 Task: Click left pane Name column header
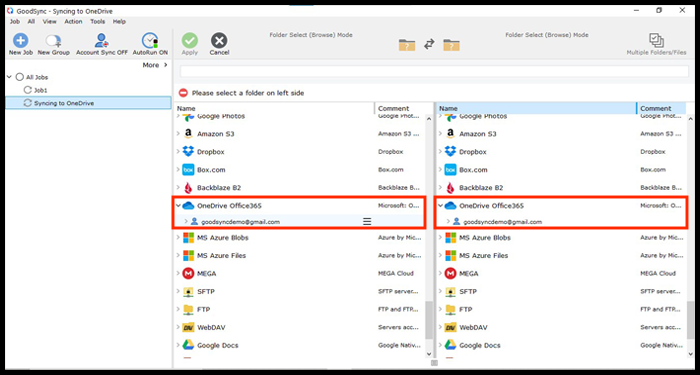click(274, 108)
